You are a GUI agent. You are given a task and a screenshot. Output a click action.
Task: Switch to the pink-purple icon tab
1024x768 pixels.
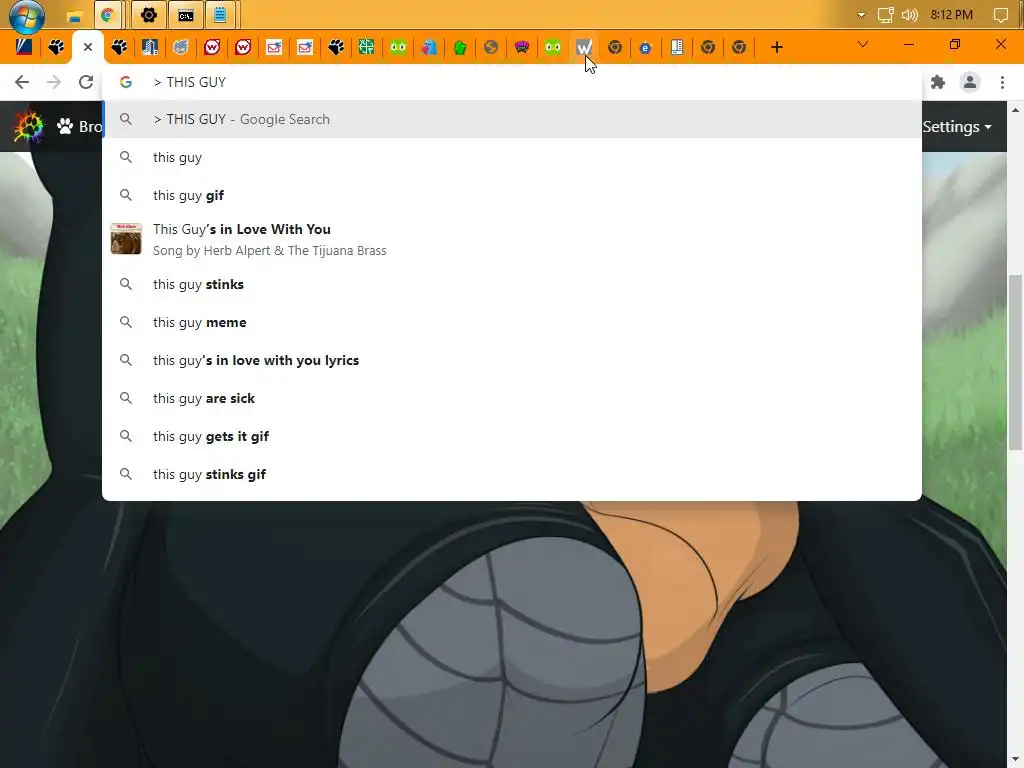click(522, 47)
